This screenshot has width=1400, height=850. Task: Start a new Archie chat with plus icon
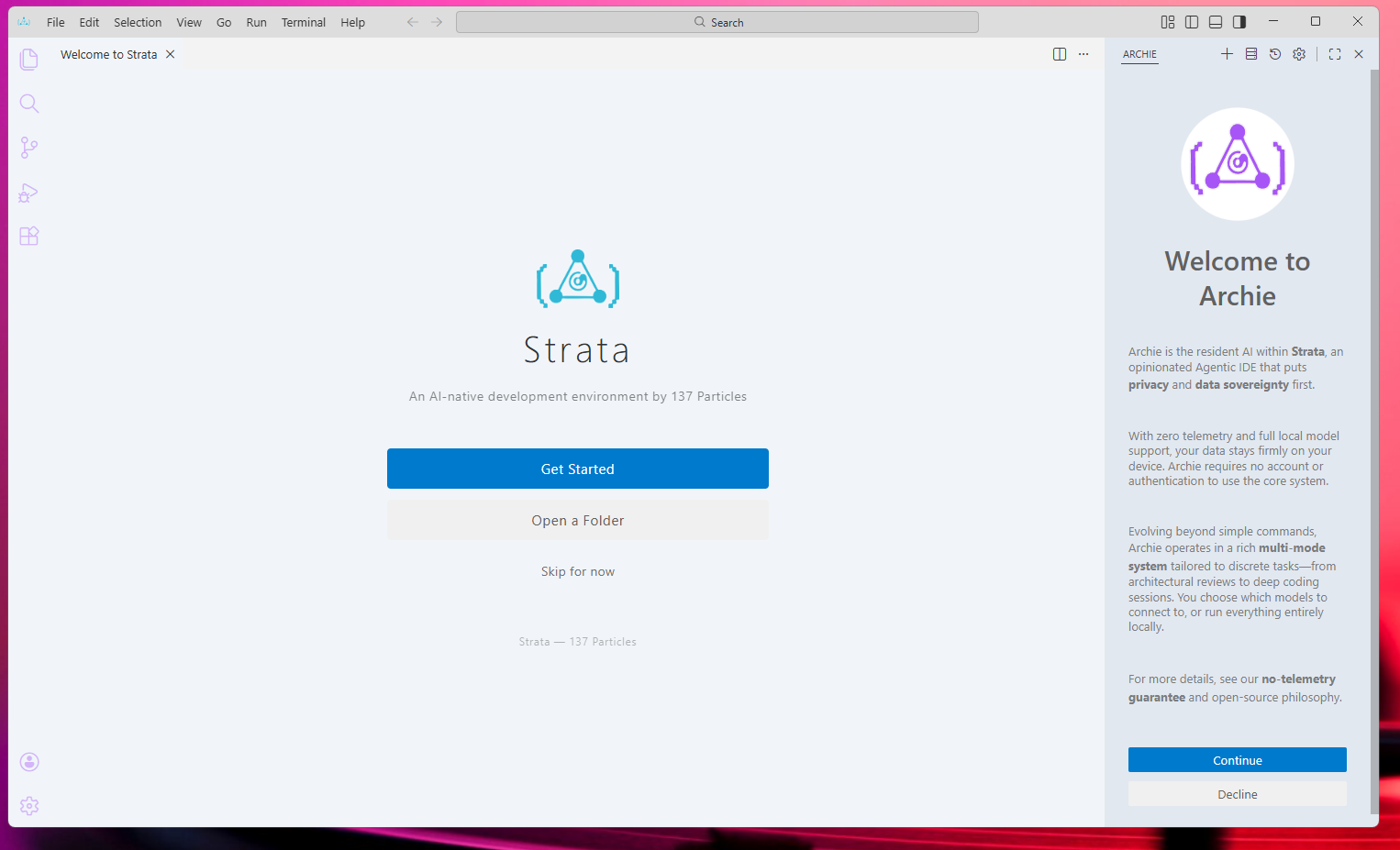[x=1227, y=54]
